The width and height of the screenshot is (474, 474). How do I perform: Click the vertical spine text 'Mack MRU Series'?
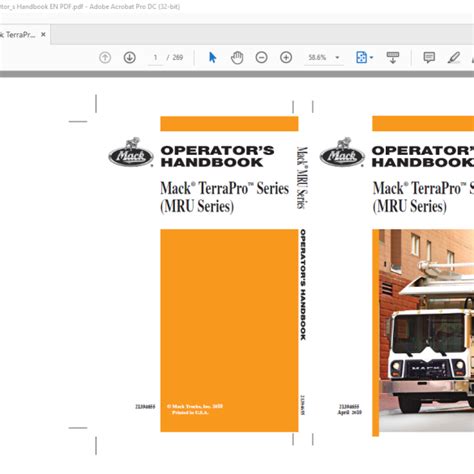tap(302, 178)
